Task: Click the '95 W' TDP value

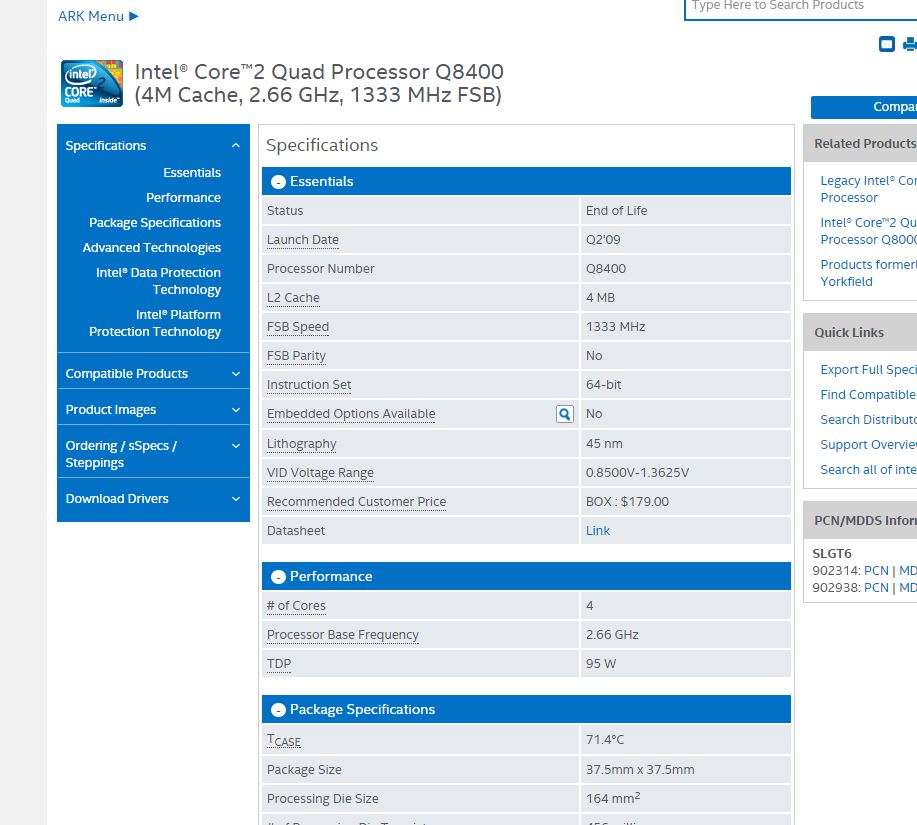Action: point(601,664)
